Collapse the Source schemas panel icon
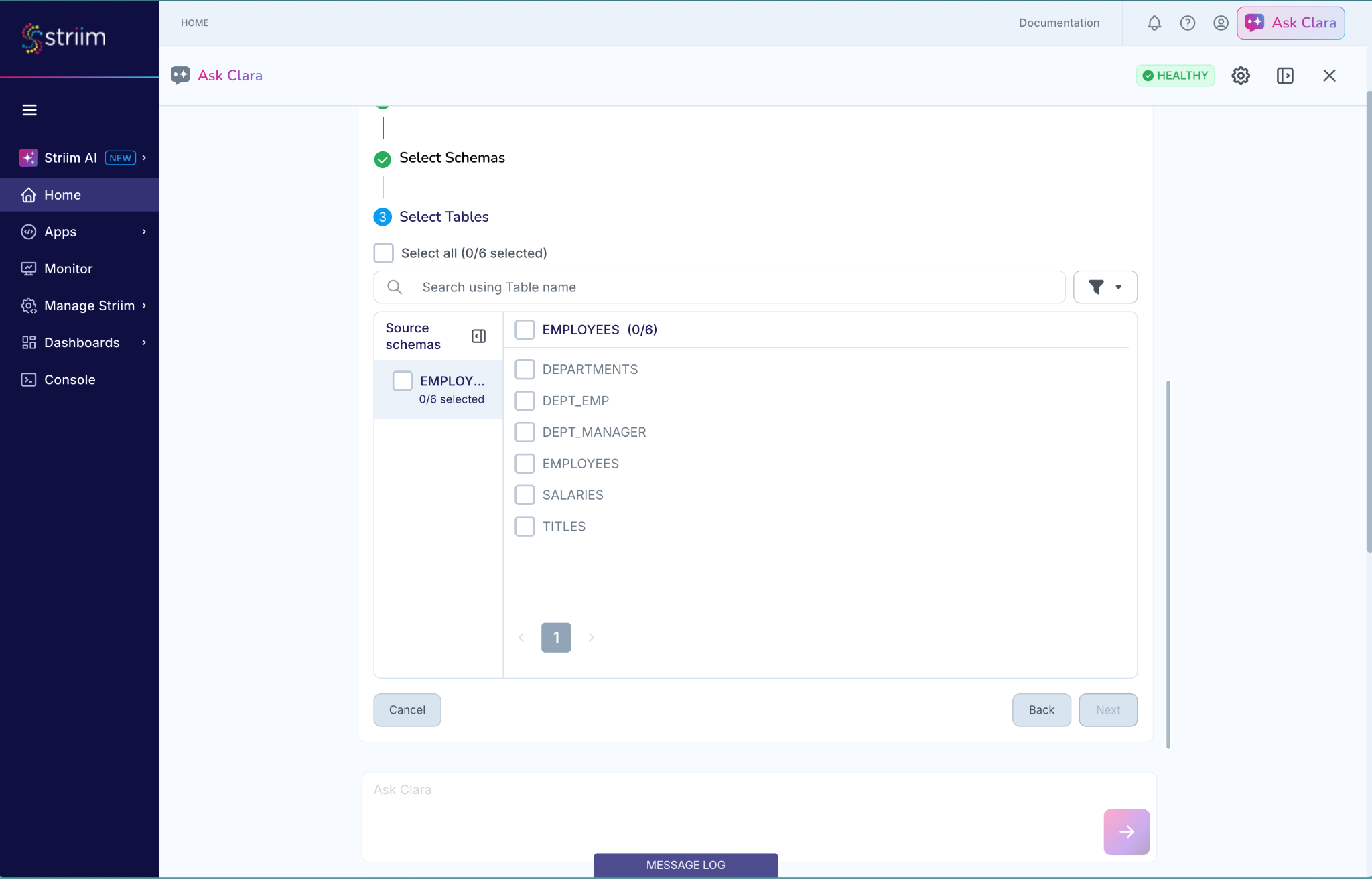The image size is (1372, 879). (478, 336)
